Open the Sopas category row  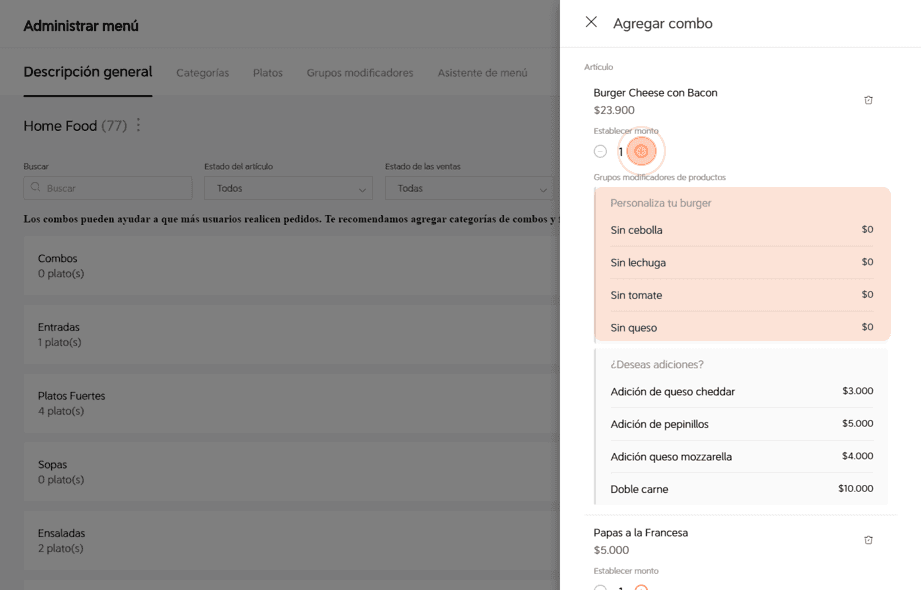pyautogui.click(x=292, y=472)
